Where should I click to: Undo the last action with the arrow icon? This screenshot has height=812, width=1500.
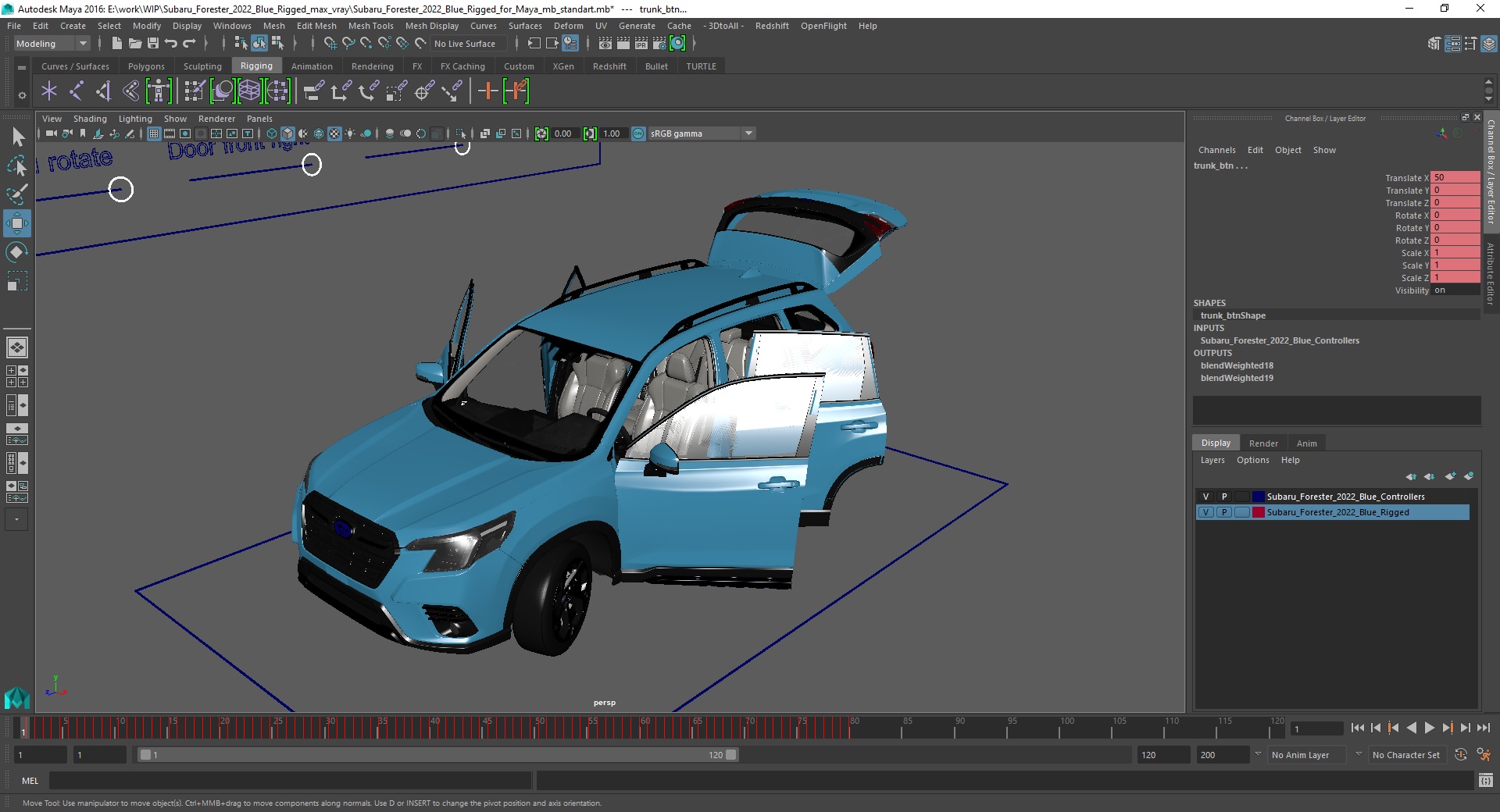pyautogui.click(x=171, y=44)
